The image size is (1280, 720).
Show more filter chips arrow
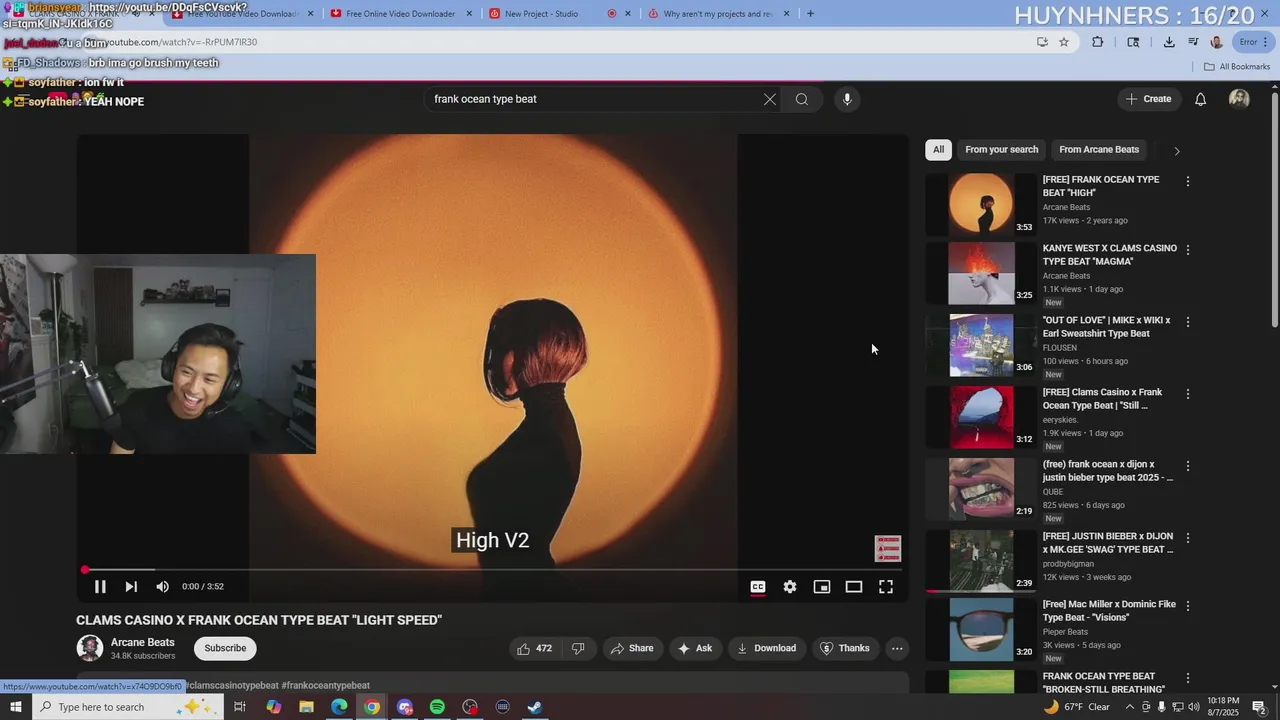pyautogui.click(x=1177, y=151)
